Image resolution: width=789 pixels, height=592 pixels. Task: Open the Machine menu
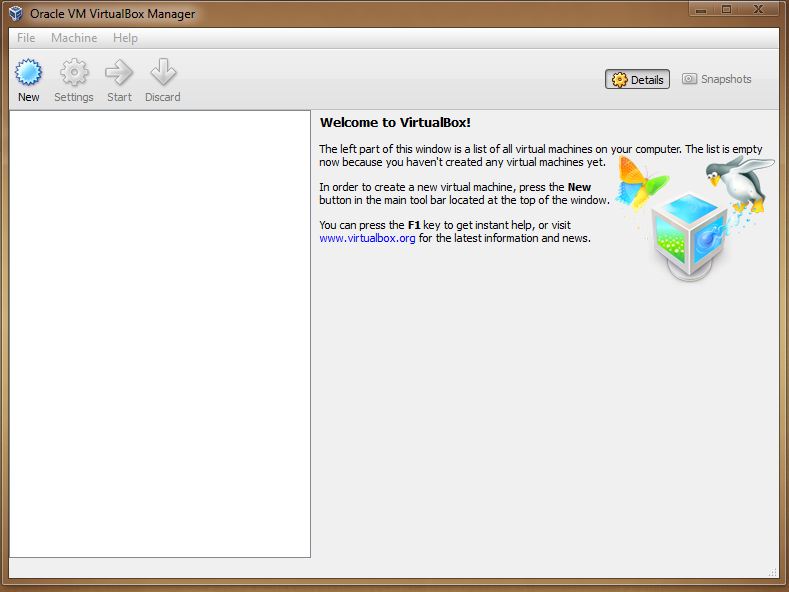74,38
